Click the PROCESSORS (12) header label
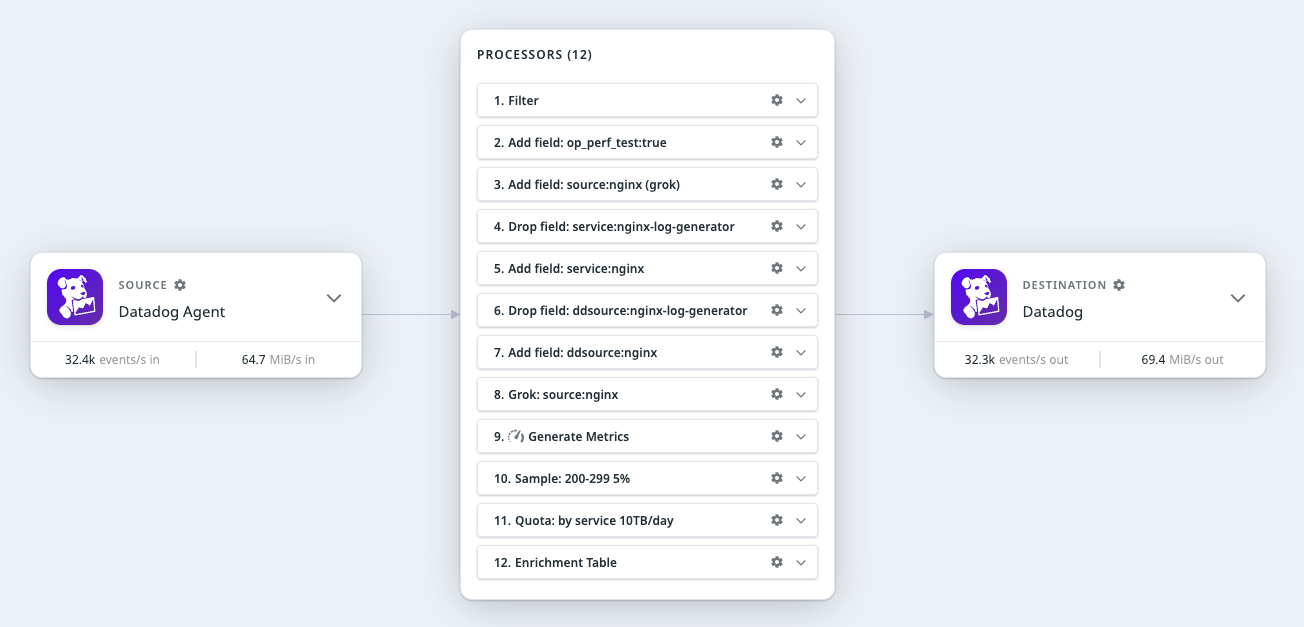 (533, 55)
